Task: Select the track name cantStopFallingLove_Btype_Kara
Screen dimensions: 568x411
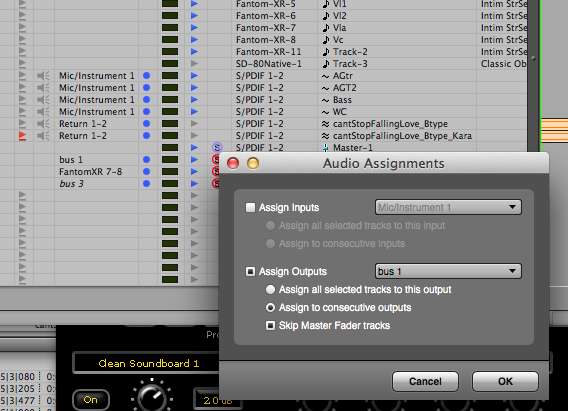Action: 402,136
